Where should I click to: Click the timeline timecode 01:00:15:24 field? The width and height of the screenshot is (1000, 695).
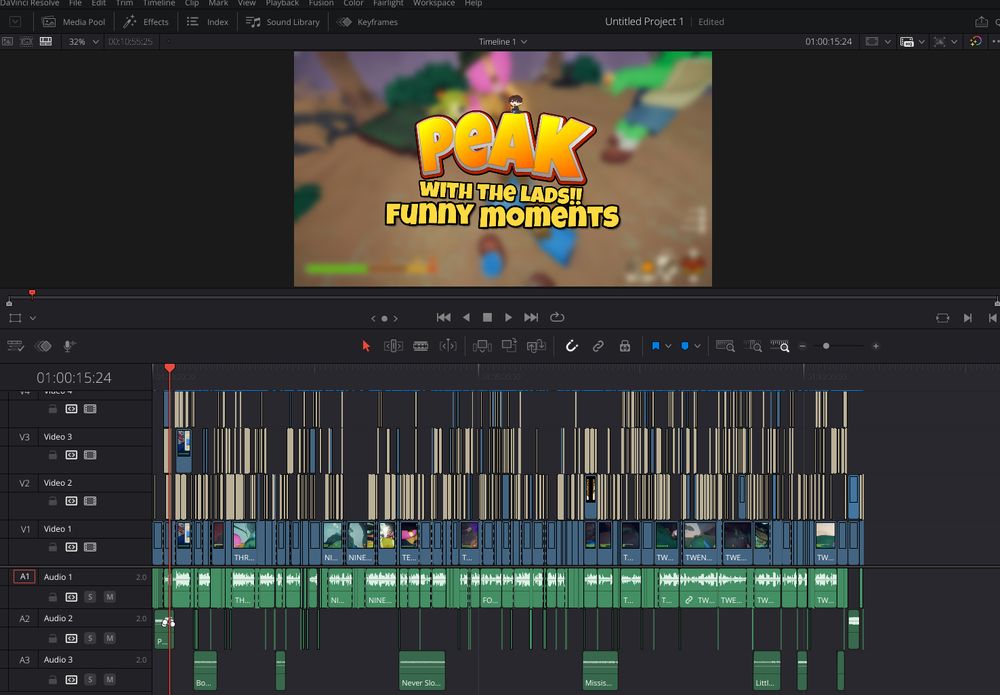tap(74, 377)
